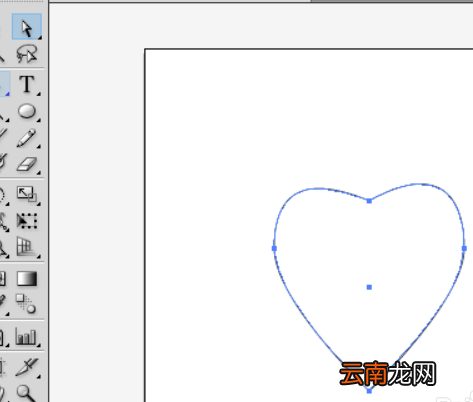Activate the Slice tool

pos(27,367)
